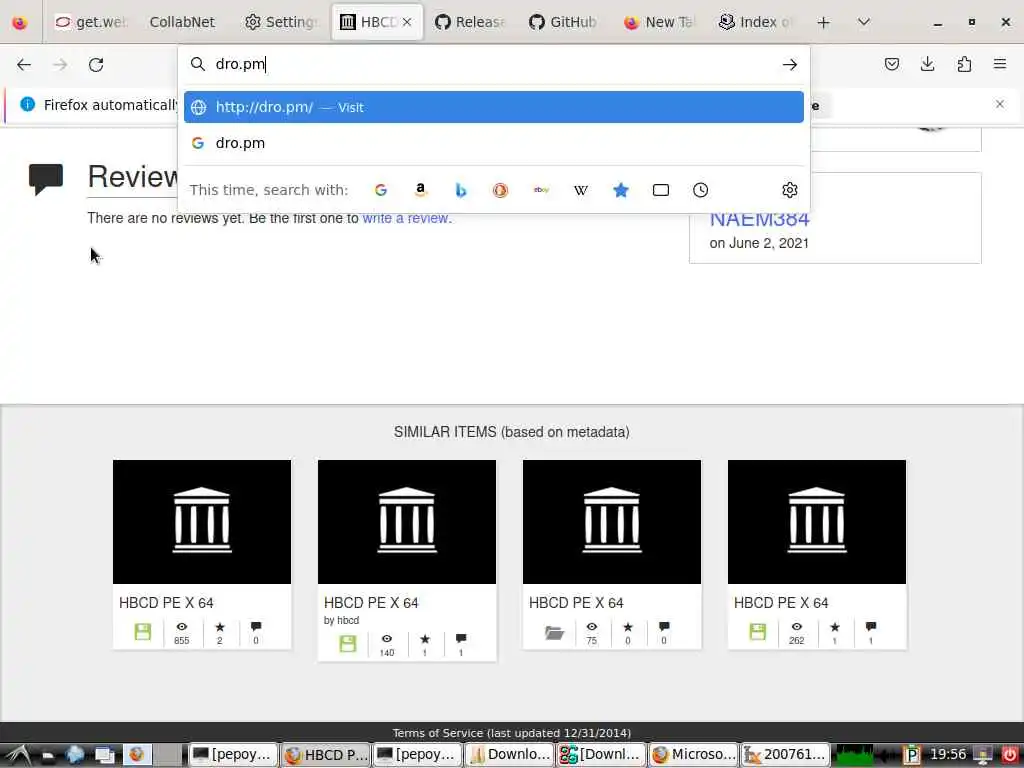Switch to the New Tab tab
This screenshot has height=768, width=1024.
(x=658, y=22)
